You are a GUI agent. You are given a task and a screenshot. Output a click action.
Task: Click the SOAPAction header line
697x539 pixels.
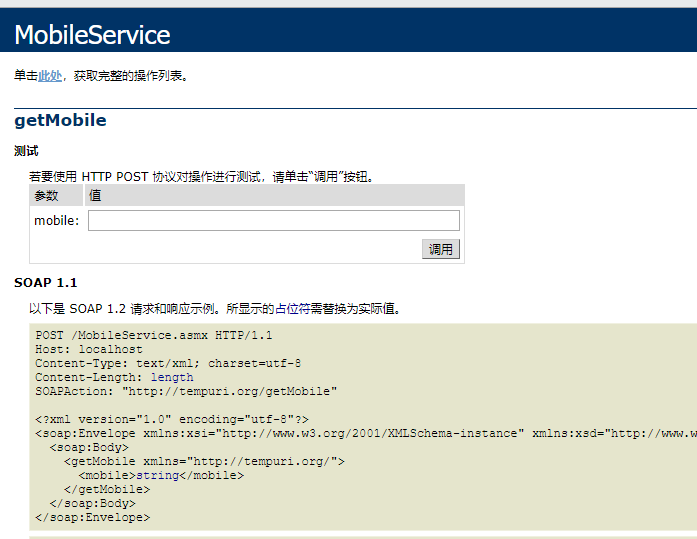(x=186, y=392)
